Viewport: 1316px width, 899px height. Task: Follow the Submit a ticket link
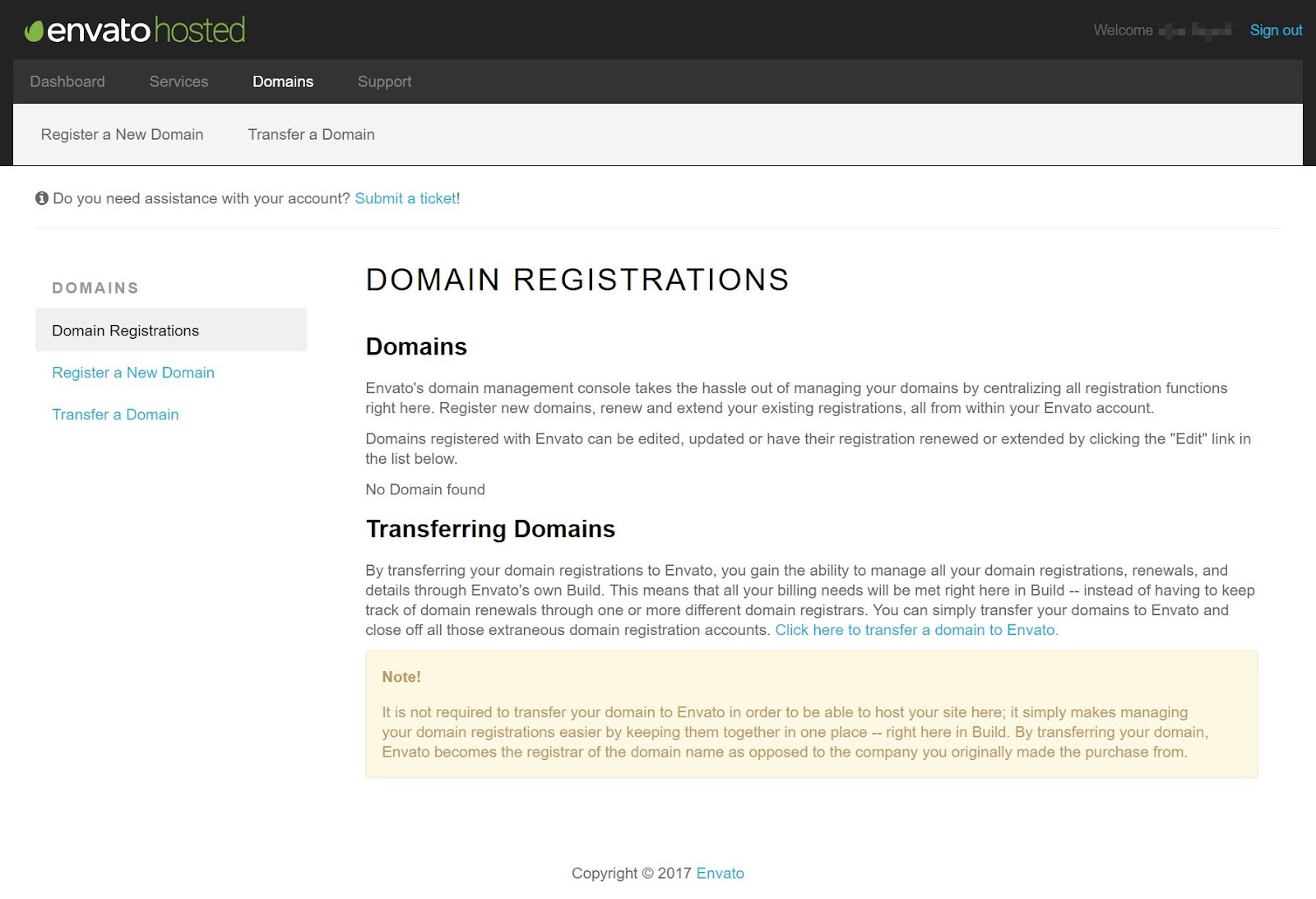tap(405, 198)
